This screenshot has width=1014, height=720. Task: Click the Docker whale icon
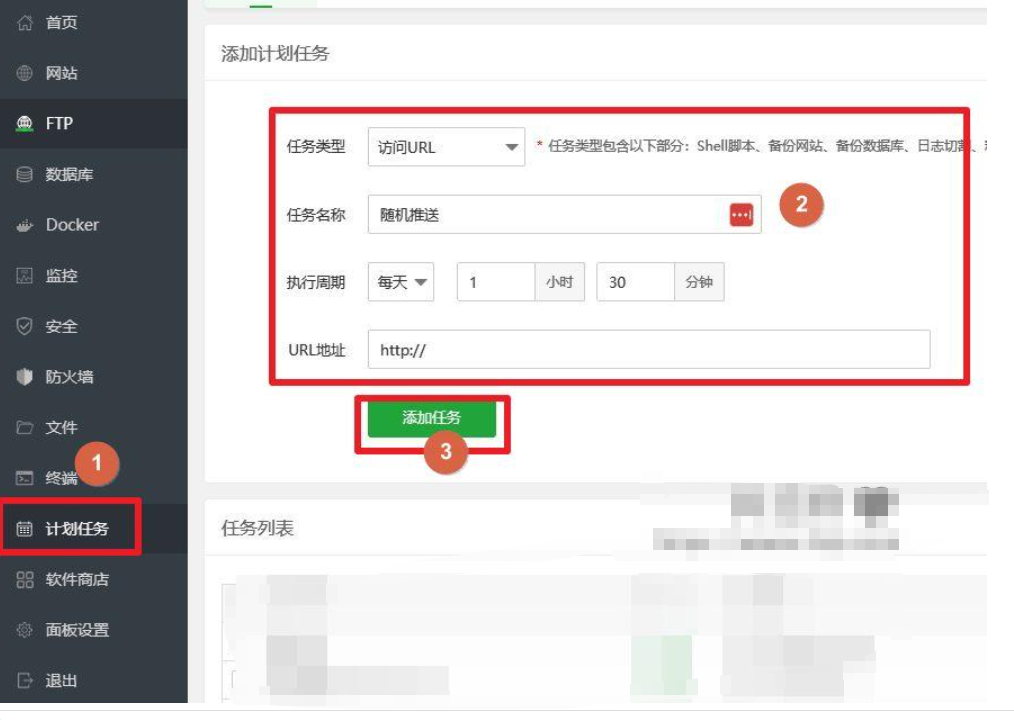(x=25, y=225)
